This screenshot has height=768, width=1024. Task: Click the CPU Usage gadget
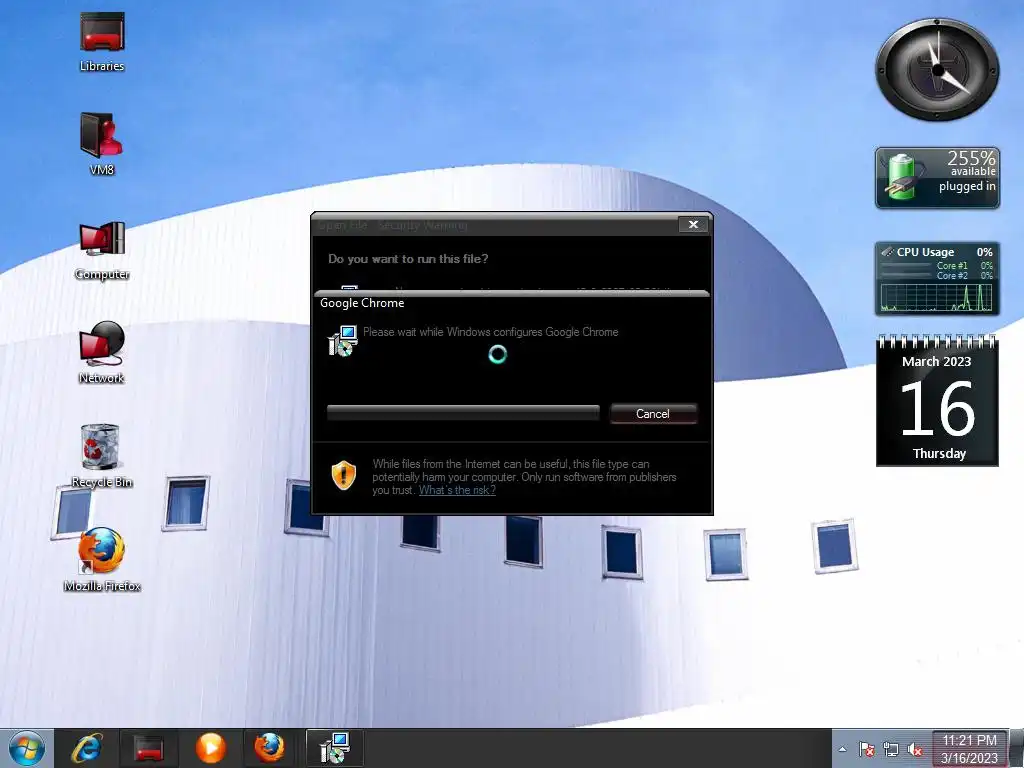tap(937, 279)
